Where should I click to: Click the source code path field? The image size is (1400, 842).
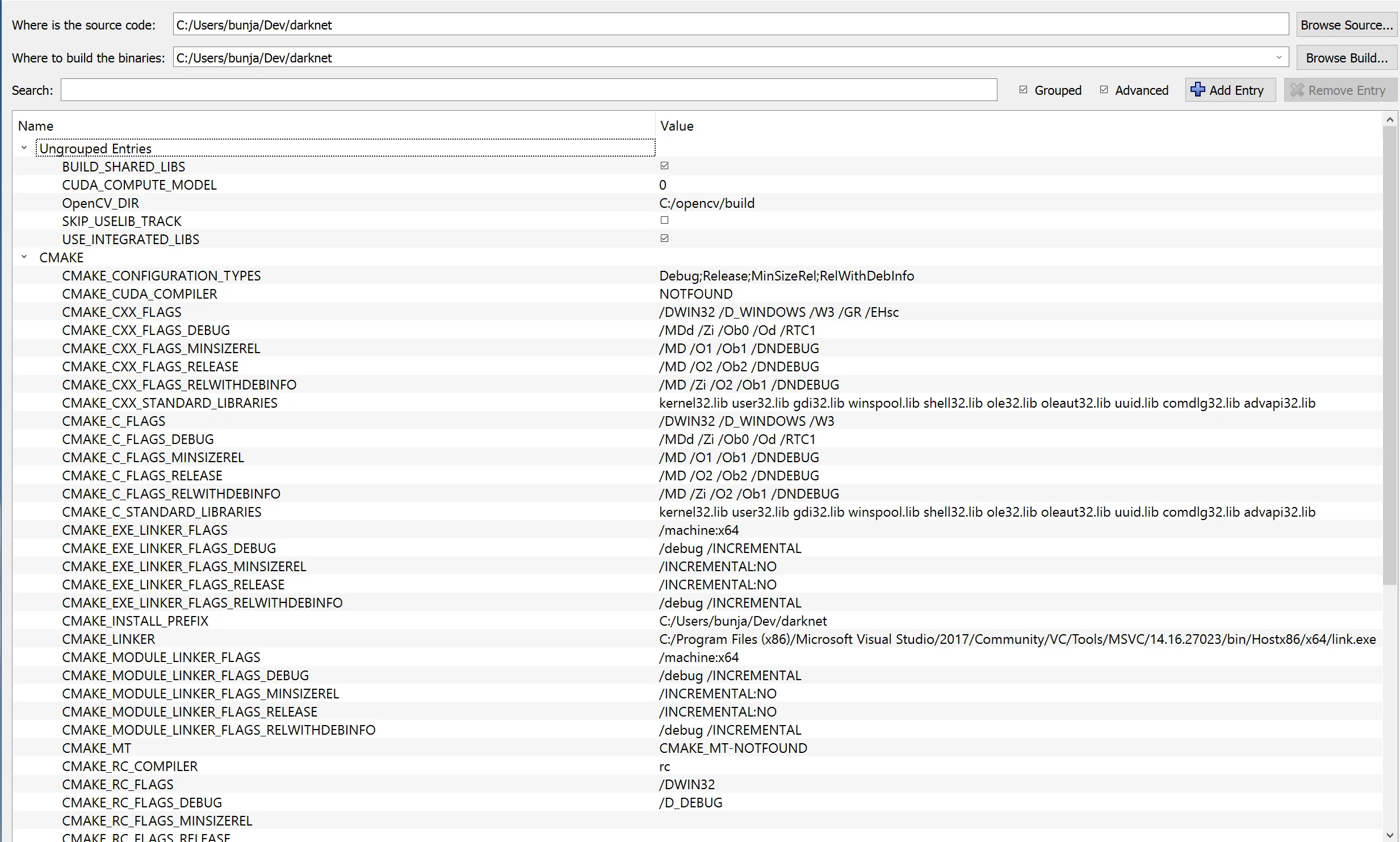(x=730, y=24)
